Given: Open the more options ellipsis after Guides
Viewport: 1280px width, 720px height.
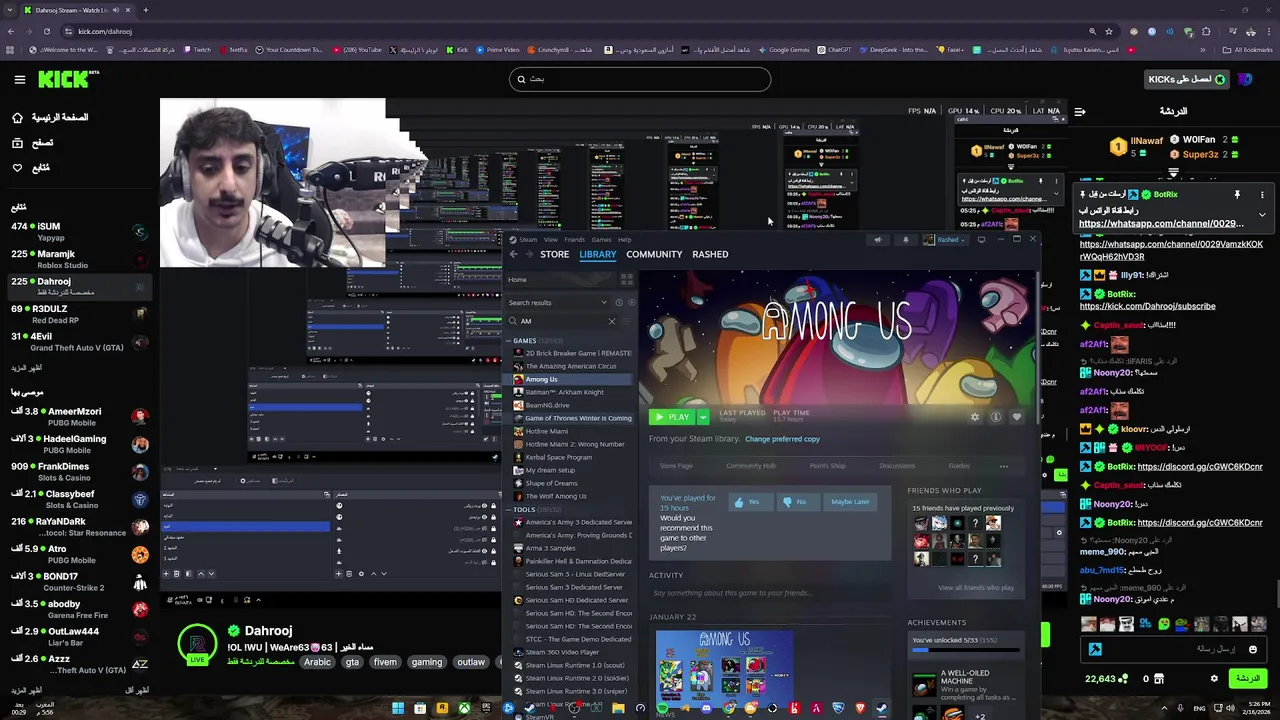Looking at the screenshot, I should [x=1004, y=466].
